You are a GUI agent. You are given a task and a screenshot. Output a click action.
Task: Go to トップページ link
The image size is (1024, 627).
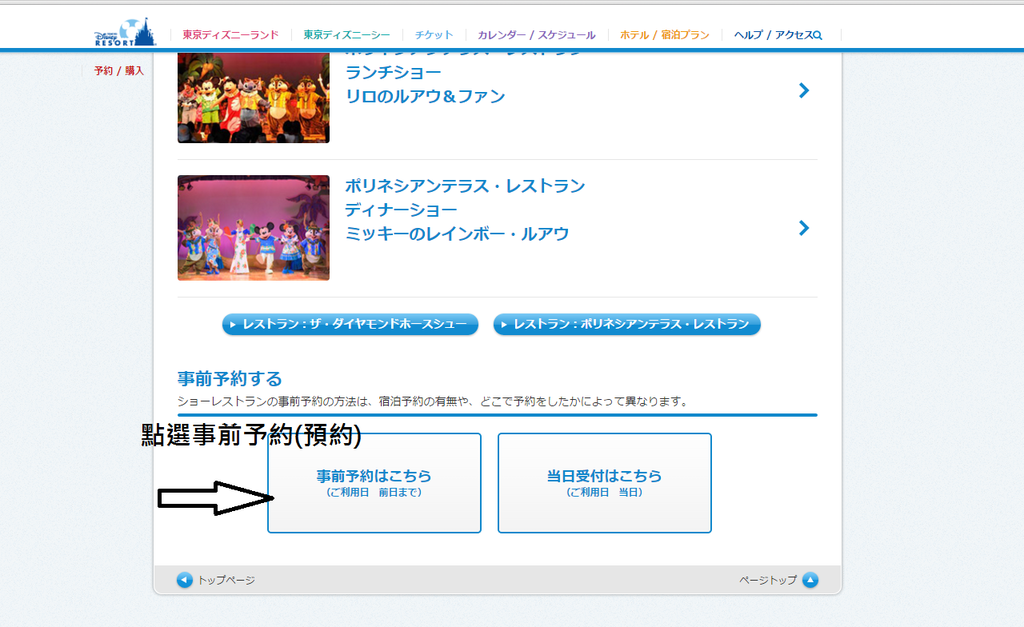coord(226,580)
